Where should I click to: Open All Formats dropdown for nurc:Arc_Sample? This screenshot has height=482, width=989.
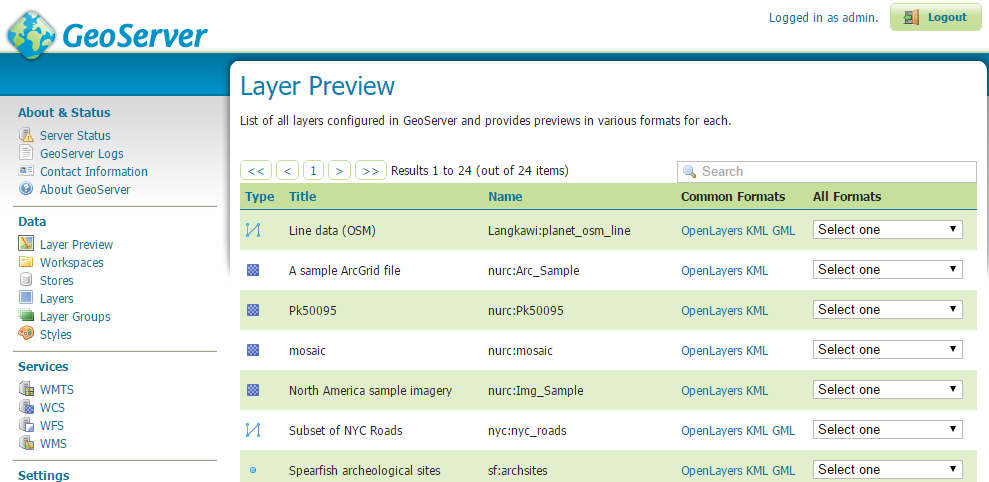tap(887, 269)
